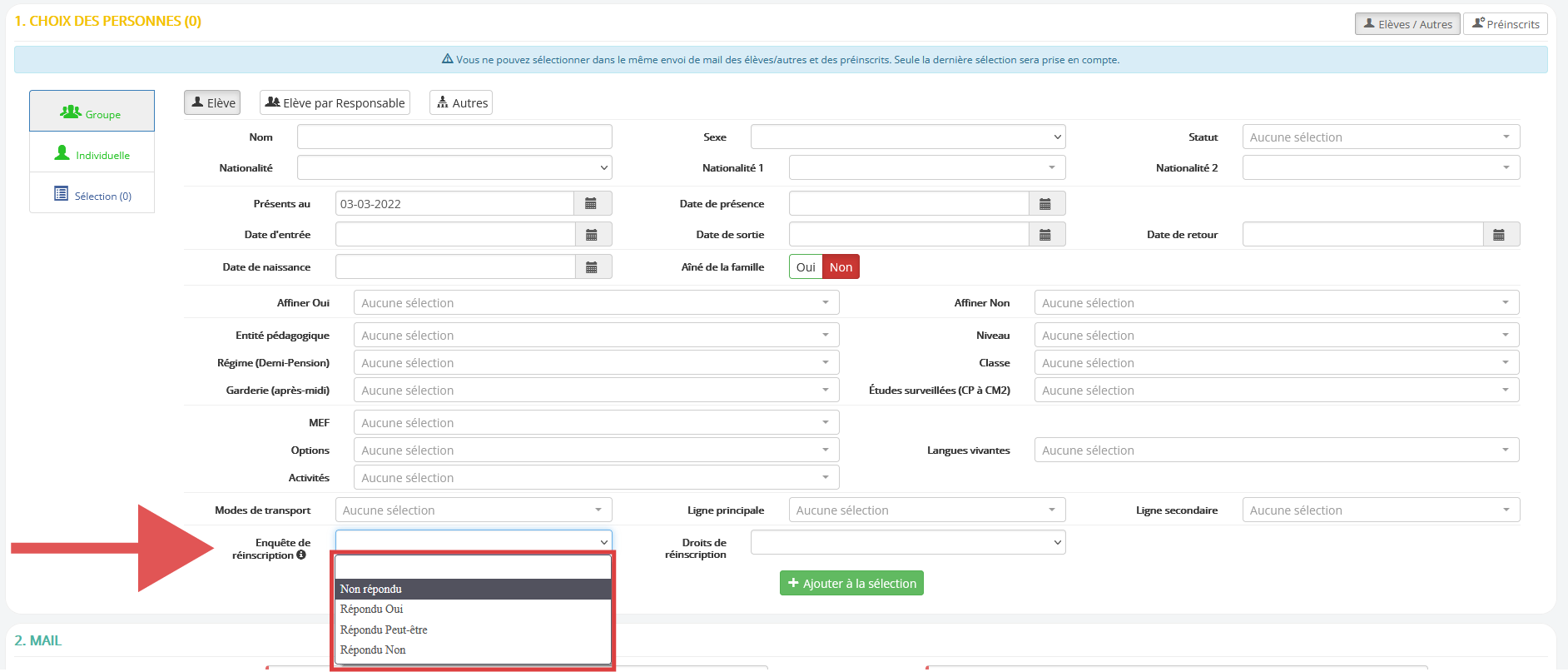Switch to Sélection (0) tab
Screen dimensions: 1568x672
pyautogui.click(x=92, y=196)
